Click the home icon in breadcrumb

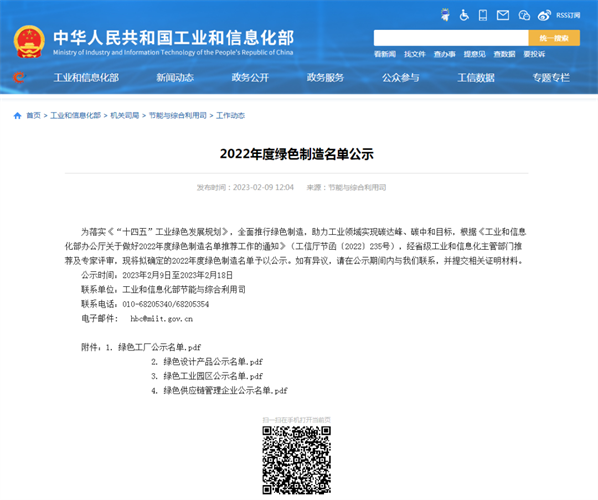(17, 116)
